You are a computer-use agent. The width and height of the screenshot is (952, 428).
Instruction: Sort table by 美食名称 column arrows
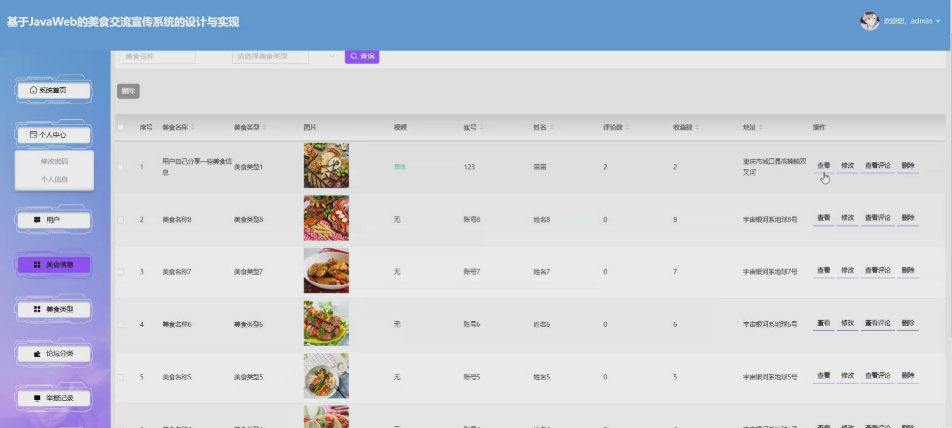click(193, 127)
